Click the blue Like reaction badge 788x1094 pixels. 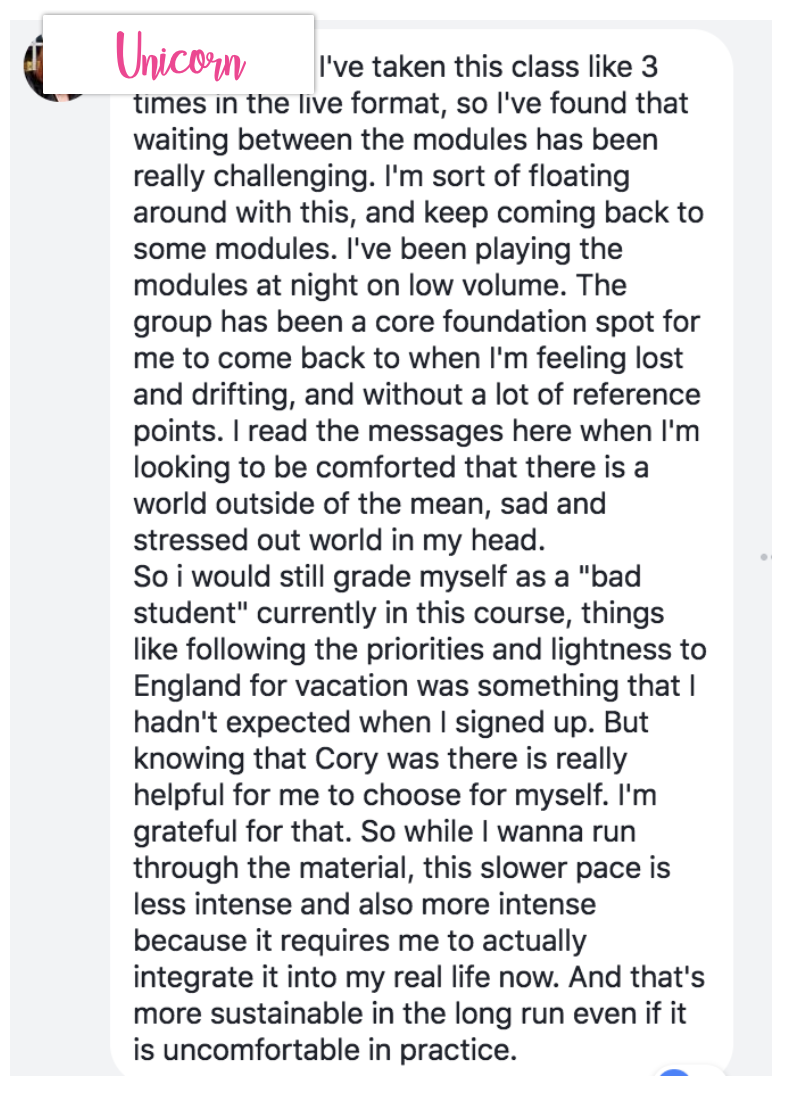676,1084
